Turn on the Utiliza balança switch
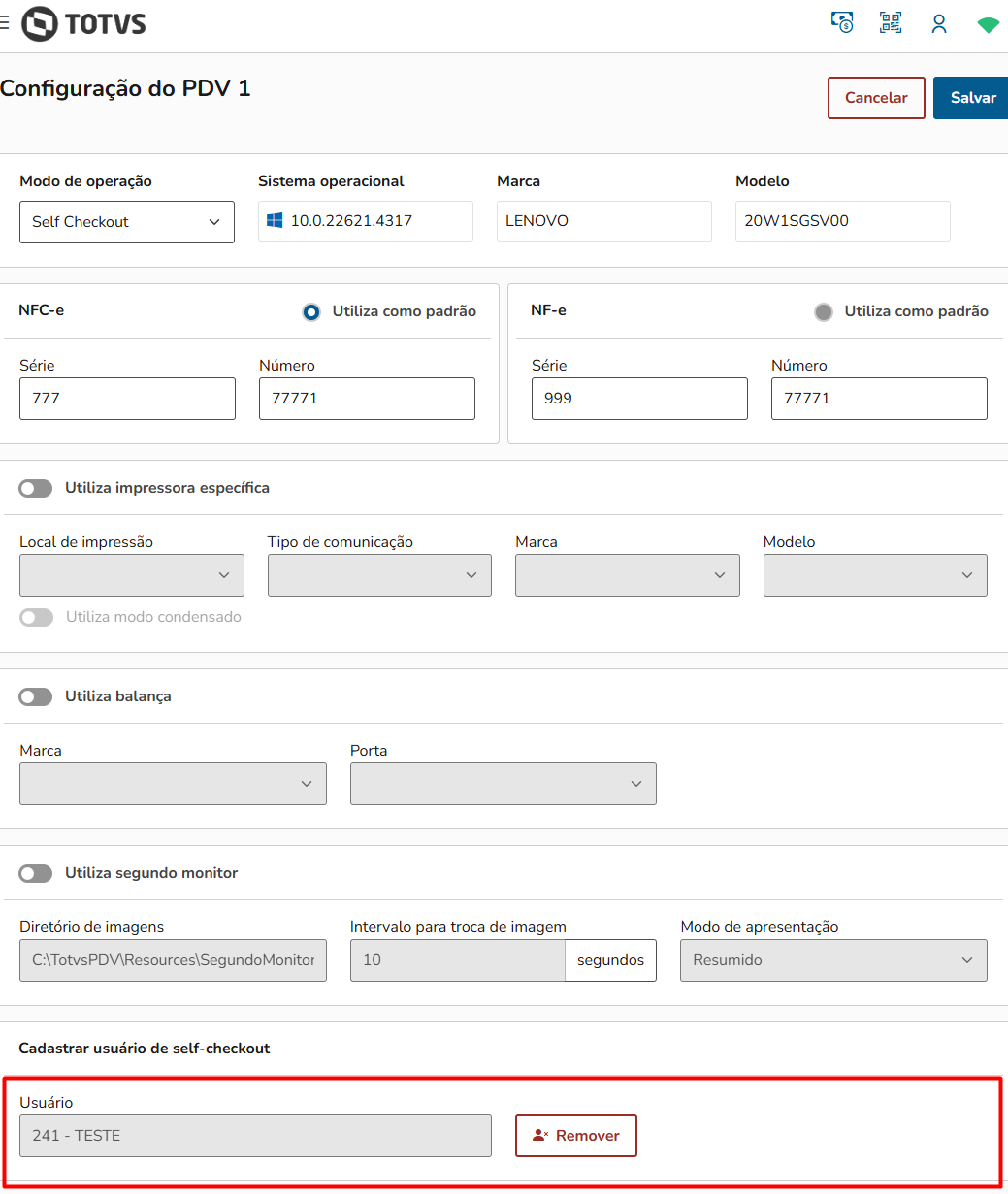 [36, 696]
